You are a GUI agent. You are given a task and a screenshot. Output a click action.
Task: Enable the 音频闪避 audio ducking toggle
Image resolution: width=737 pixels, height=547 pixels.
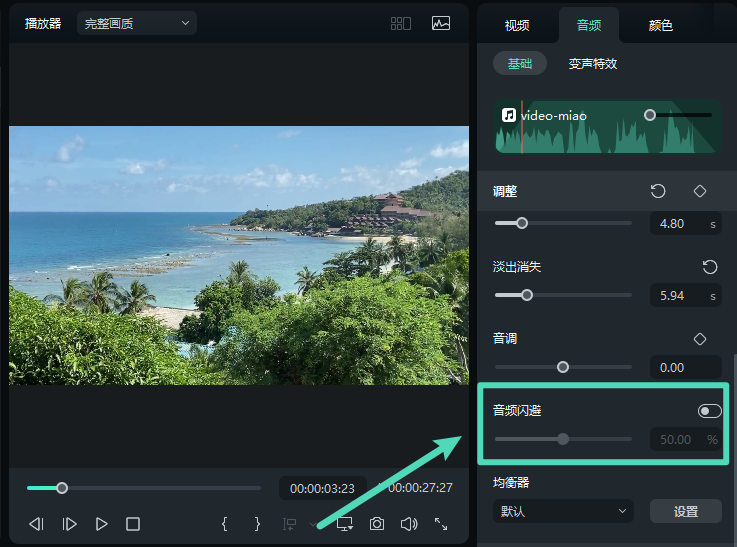coord(709,411)
